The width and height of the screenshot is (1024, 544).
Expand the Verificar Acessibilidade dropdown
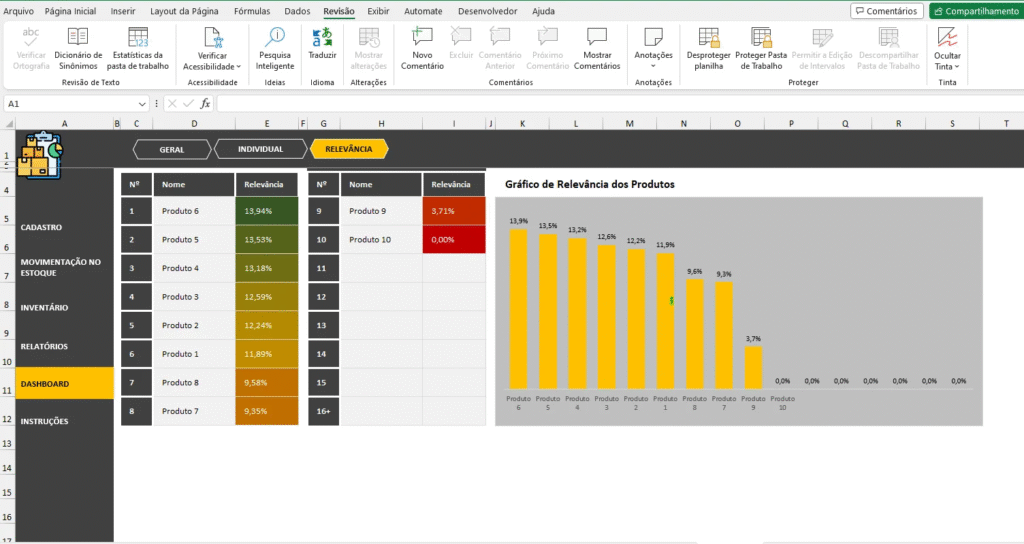pos(239,67)
